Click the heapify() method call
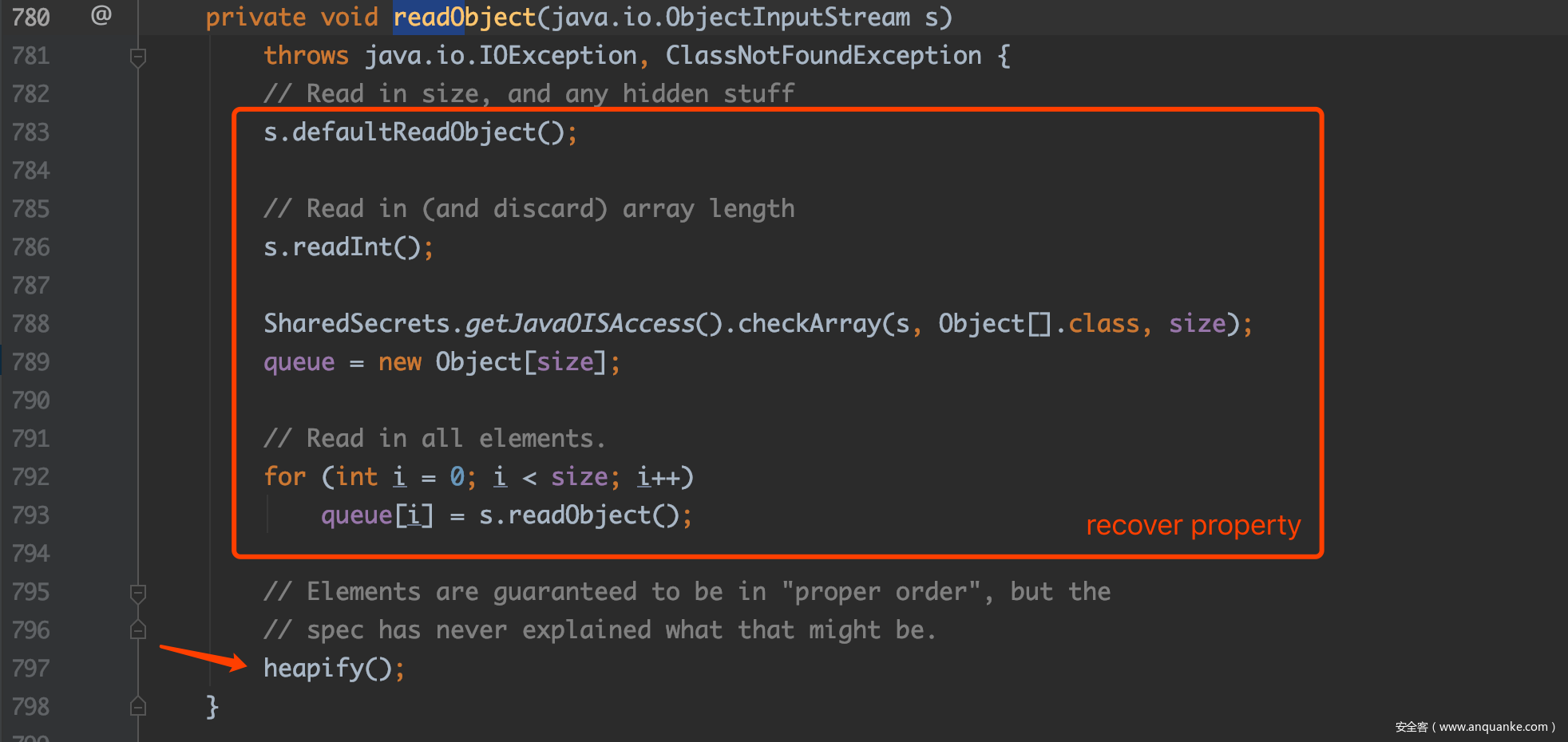The width and height of the screenshot is (1568, 742). pos(335,668)
